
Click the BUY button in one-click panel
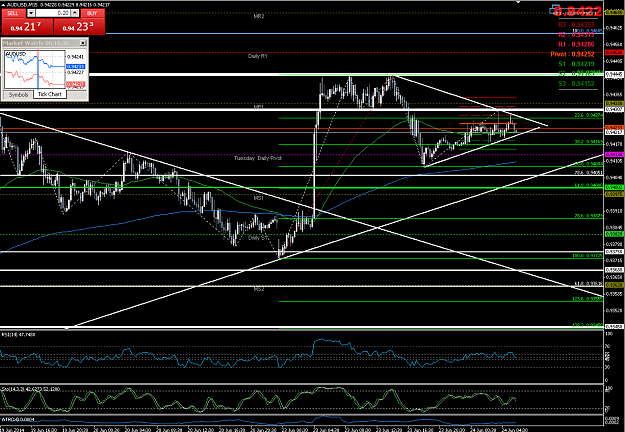point(92,13)
